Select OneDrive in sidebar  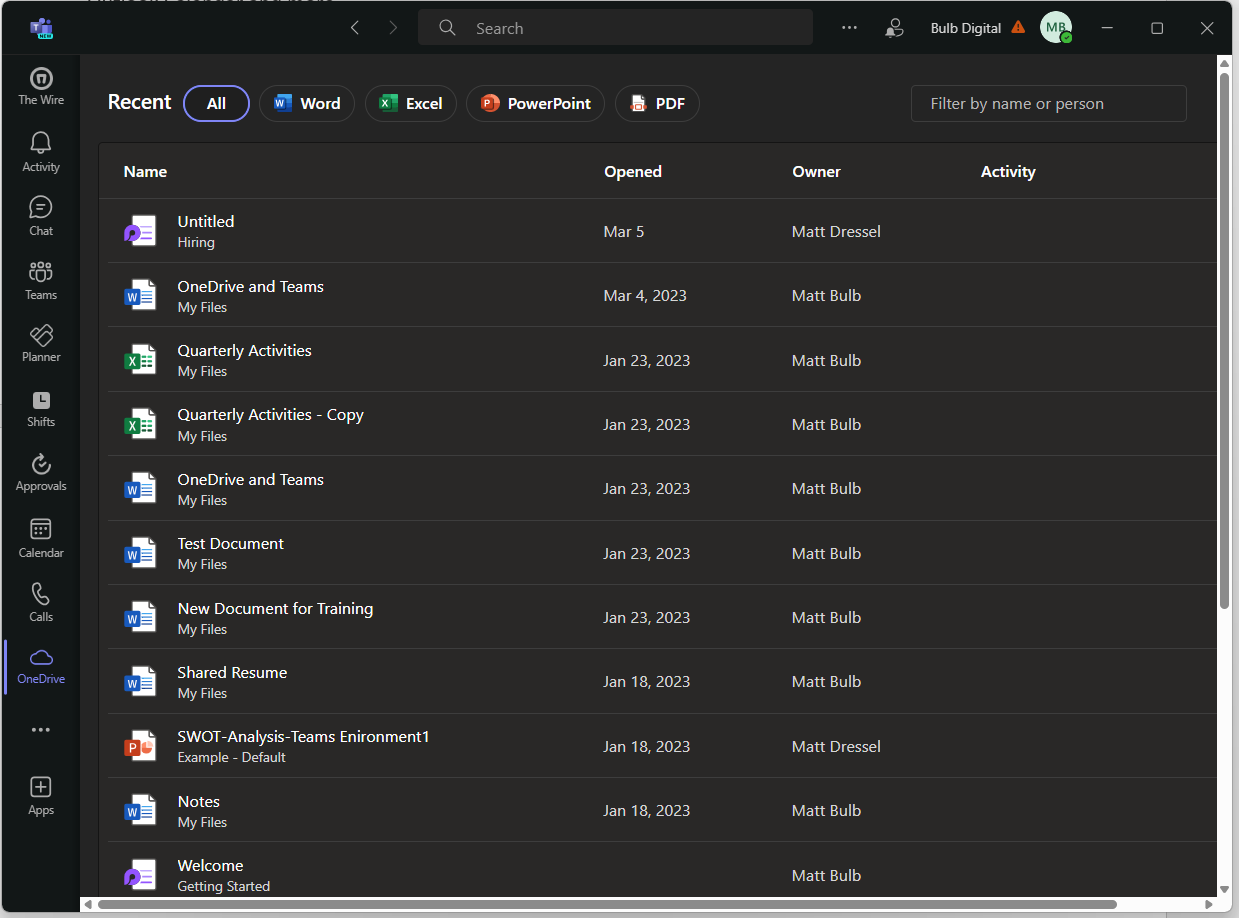41,666
